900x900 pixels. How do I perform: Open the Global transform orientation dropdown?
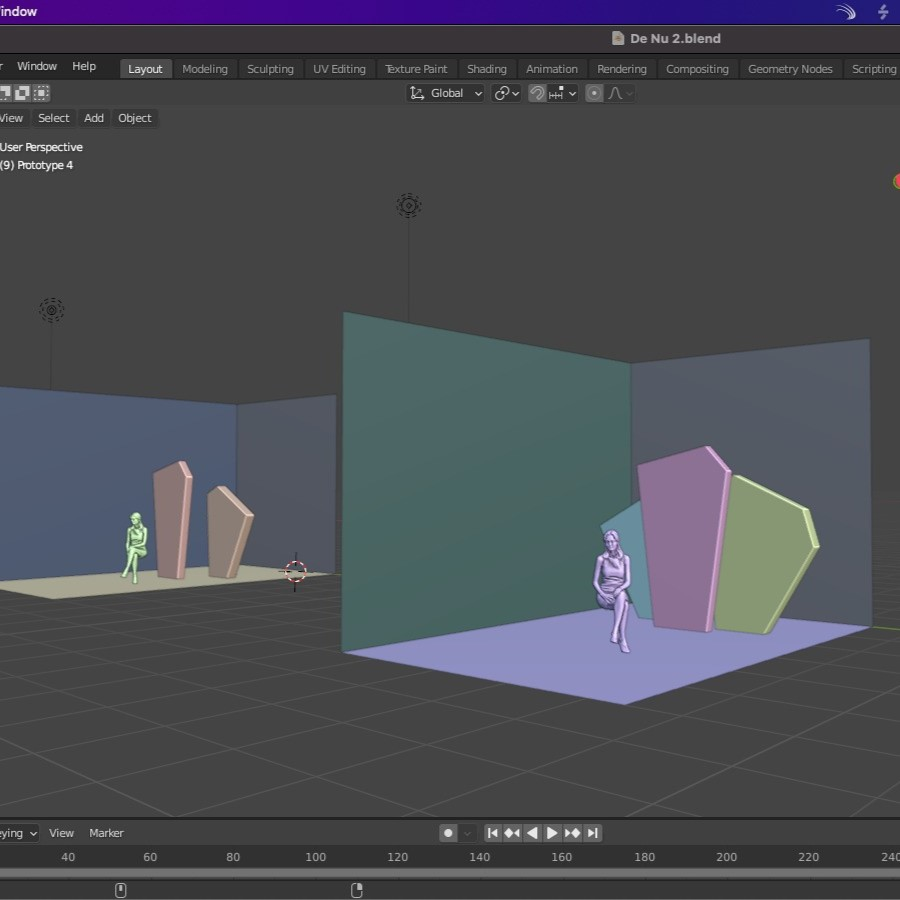pos(446,93)
